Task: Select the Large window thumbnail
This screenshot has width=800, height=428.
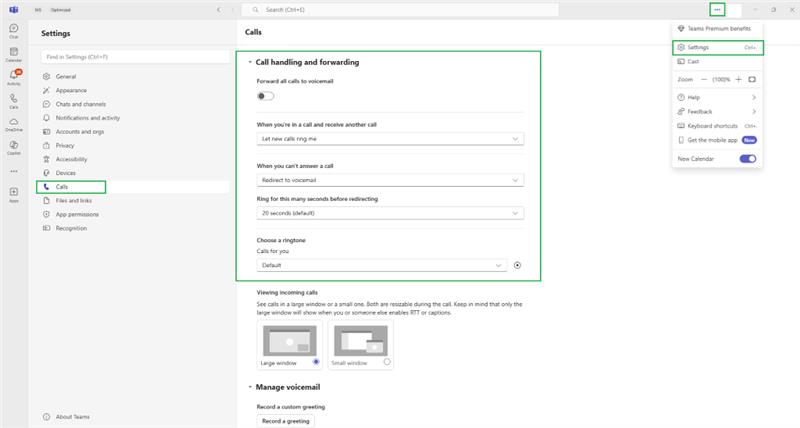Action: click(x=289, y=341)
